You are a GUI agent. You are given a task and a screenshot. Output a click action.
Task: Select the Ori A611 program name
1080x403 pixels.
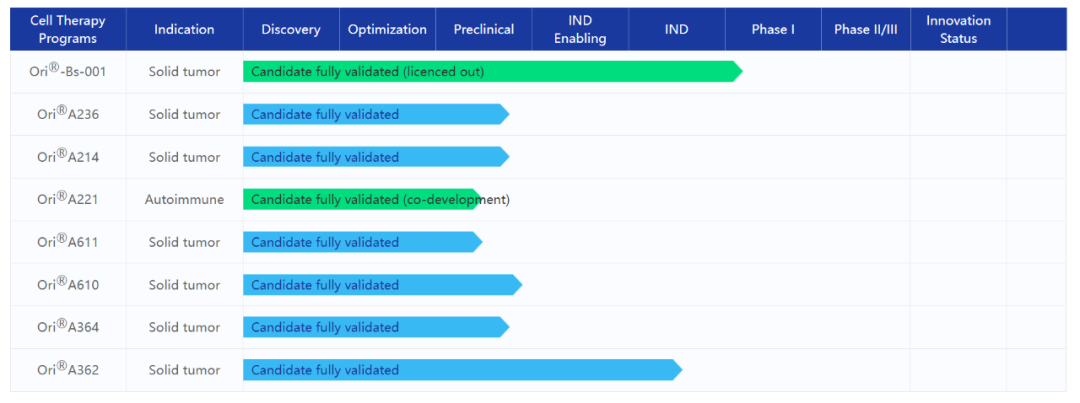click(x=68, y=242)
